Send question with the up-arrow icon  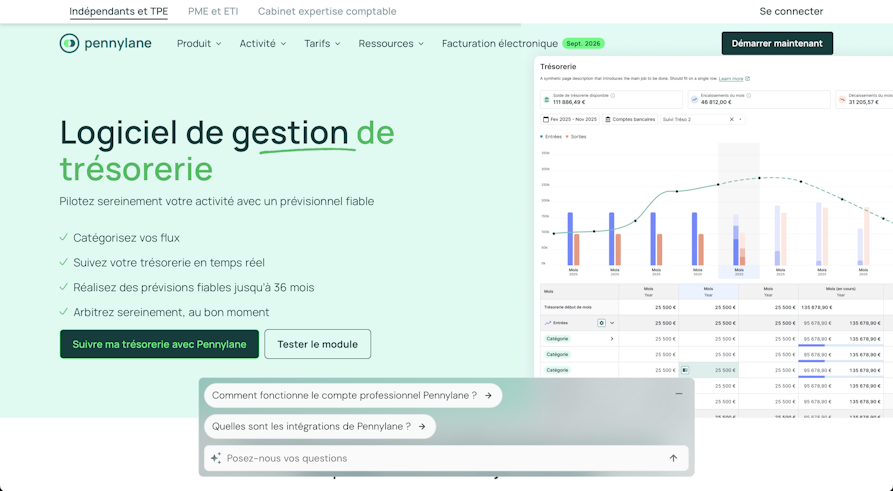[673, 458]
